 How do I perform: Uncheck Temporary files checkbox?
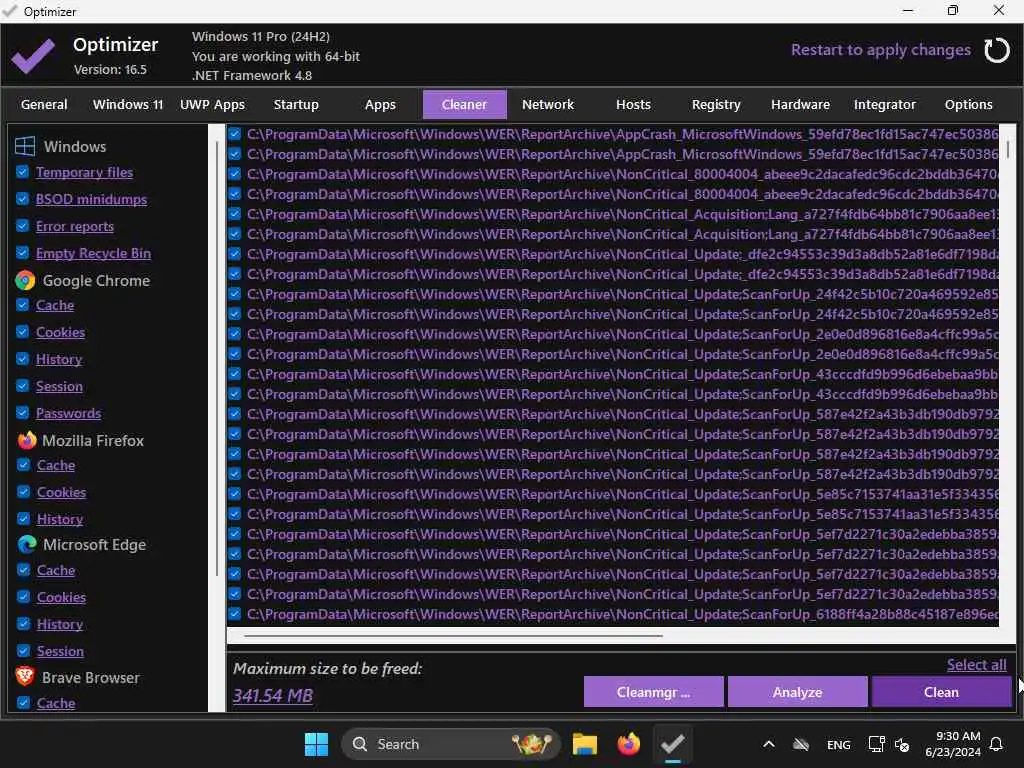click(x=22, y=172)
